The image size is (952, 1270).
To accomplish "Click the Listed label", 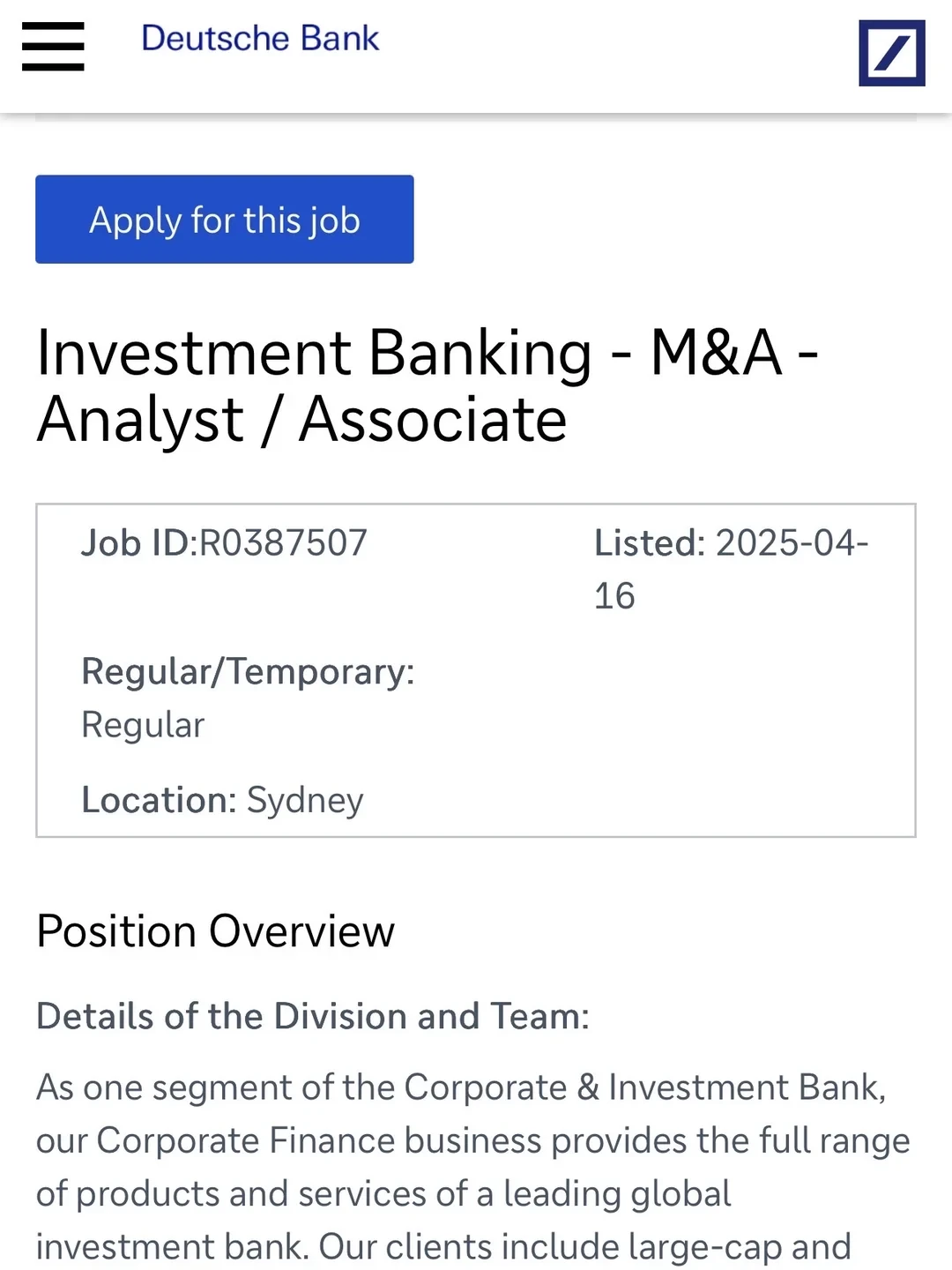I will [649, 543].
